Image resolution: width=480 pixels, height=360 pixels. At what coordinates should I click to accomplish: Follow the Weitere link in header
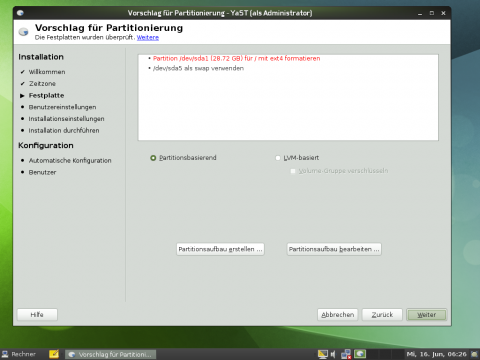(x=148, y=38)
